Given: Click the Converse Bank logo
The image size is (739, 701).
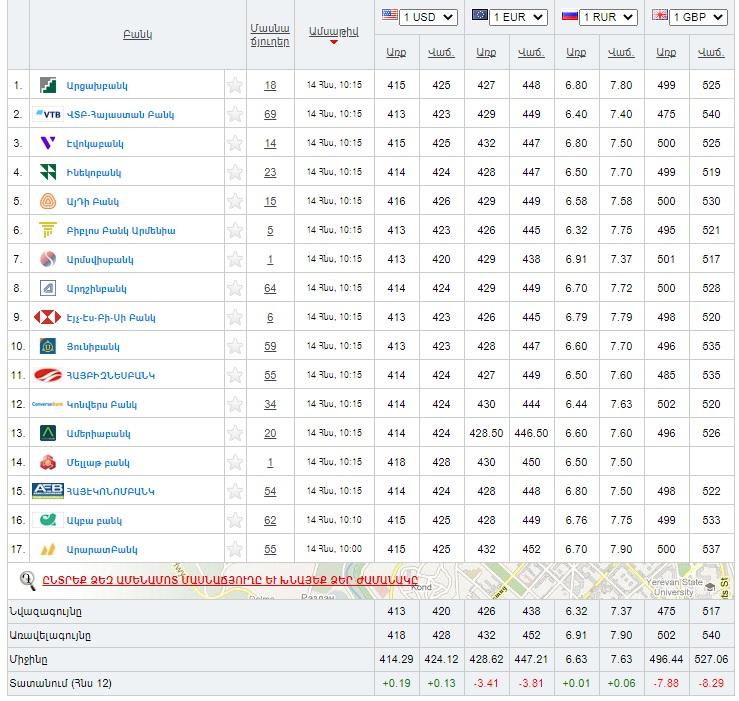Looking at the screenshot, I should (x=47, y=405).
